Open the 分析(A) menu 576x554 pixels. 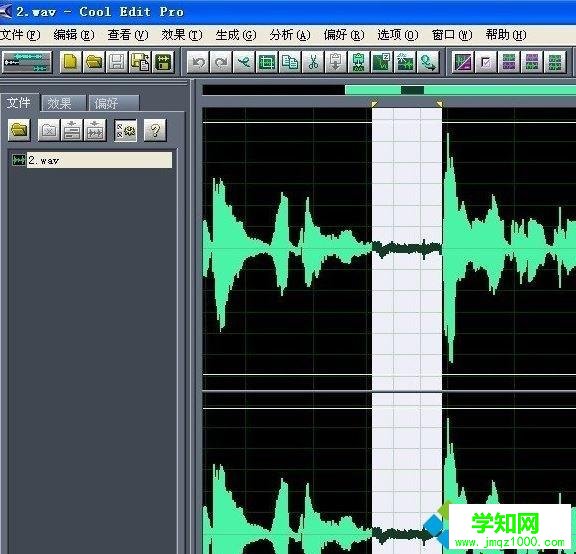tap(290, 35)
